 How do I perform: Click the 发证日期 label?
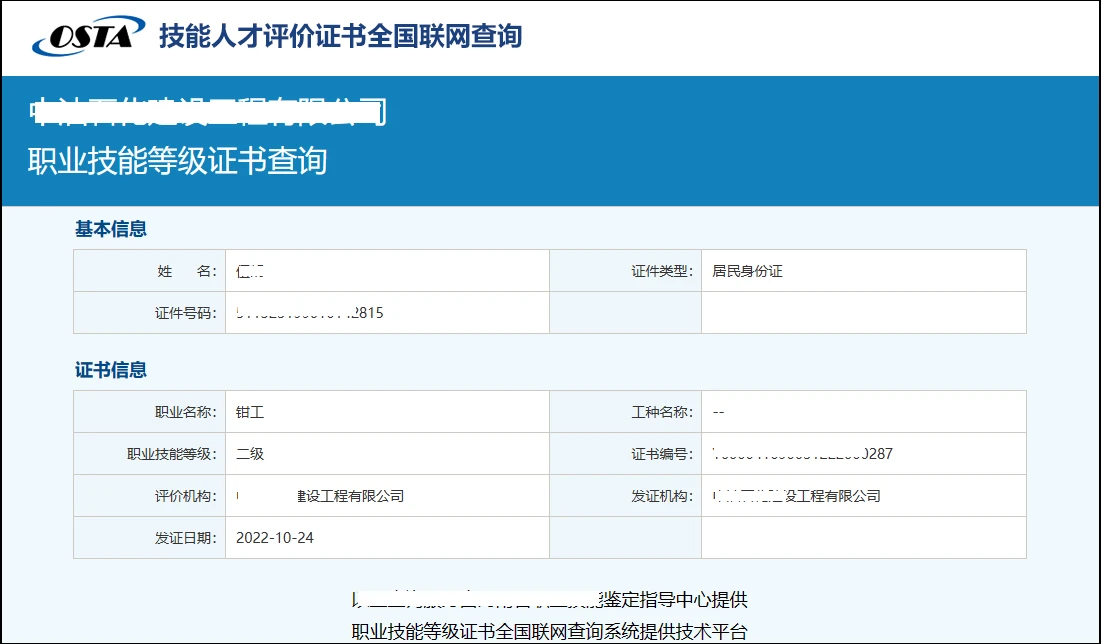tap(186, 538)
